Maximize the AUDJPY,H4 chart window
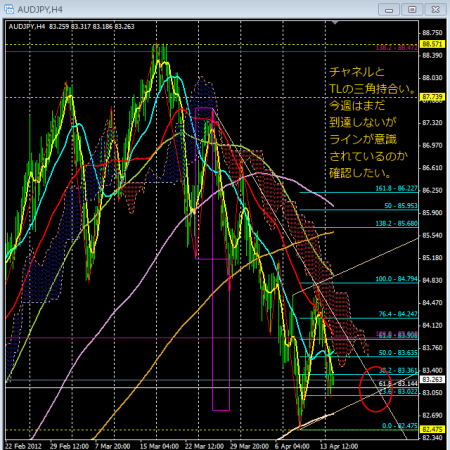The image size is (450, 450). (412, 9)
